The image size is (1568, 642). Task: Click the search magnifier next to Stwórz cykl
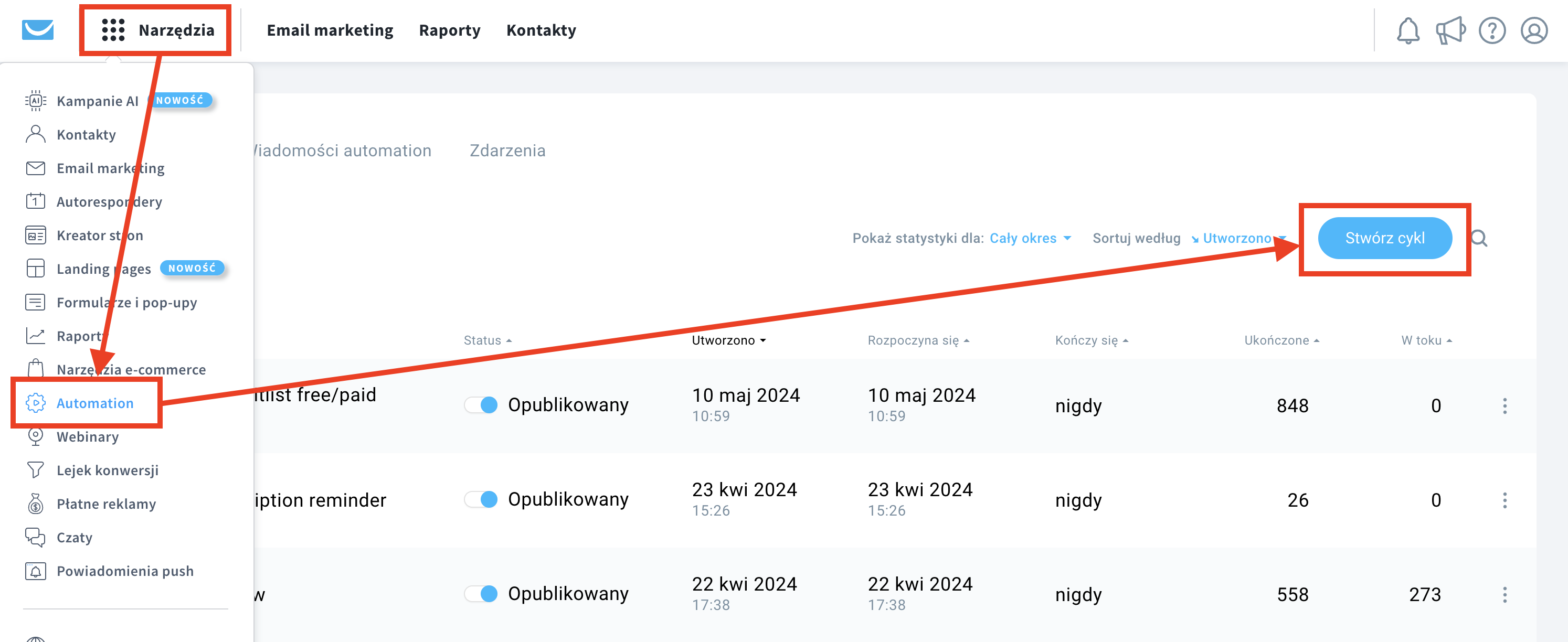pos(1479,239)
